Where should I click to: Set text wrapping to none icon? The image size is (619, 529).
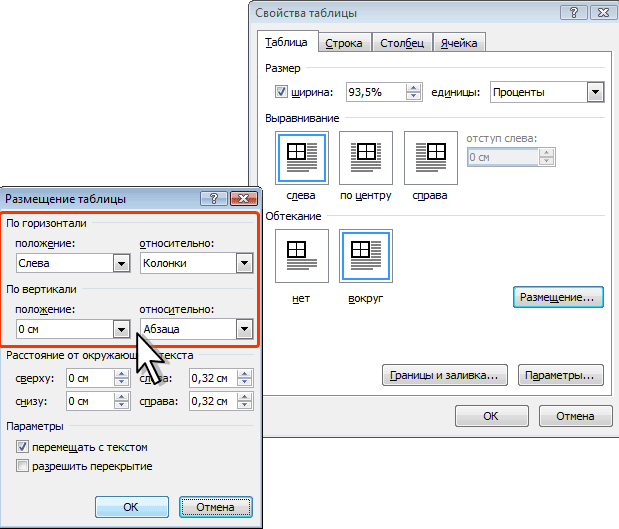[302, 256]
